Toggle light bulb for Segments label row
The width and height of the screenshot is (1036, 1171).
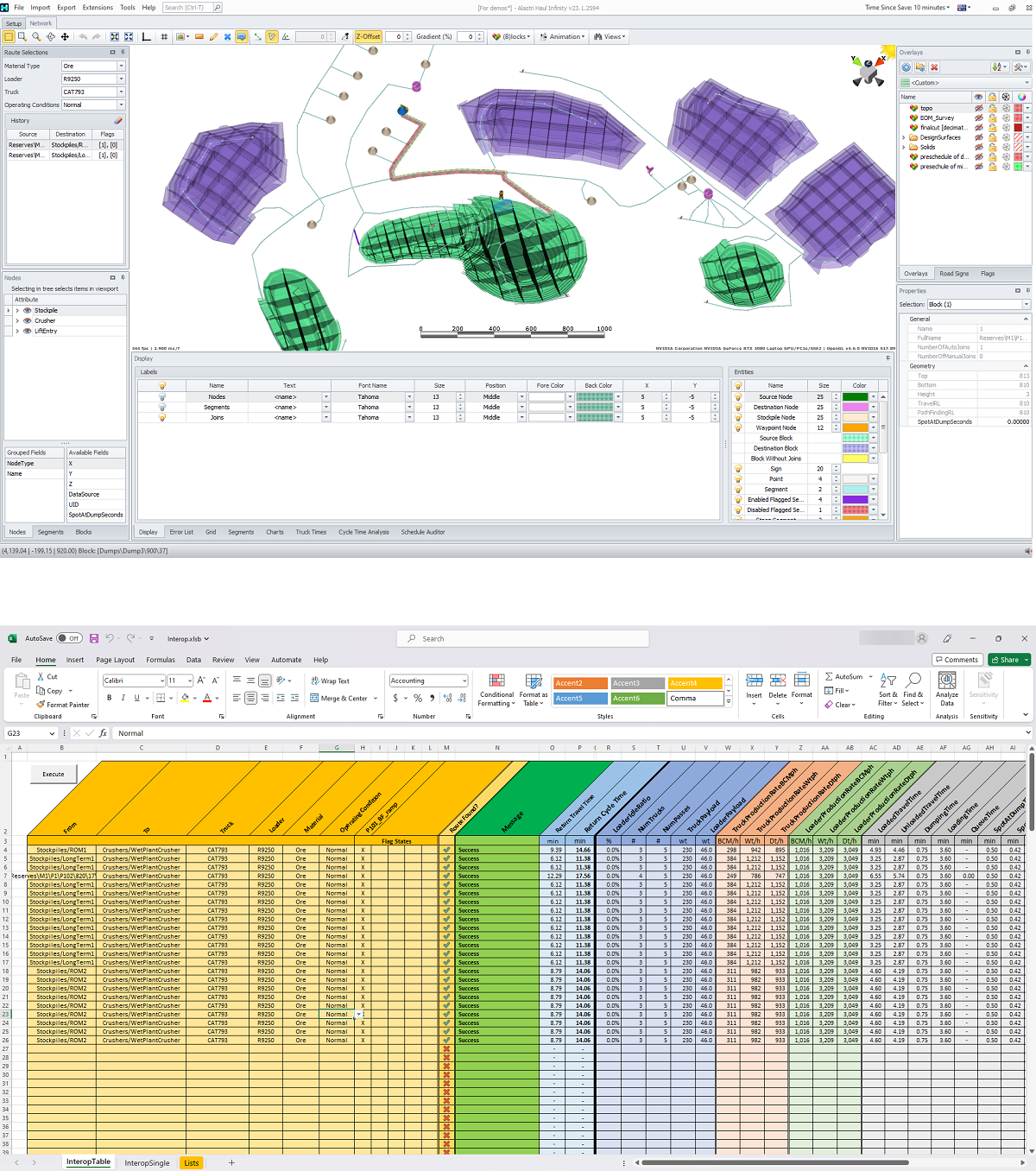click(x=161, y=408)
